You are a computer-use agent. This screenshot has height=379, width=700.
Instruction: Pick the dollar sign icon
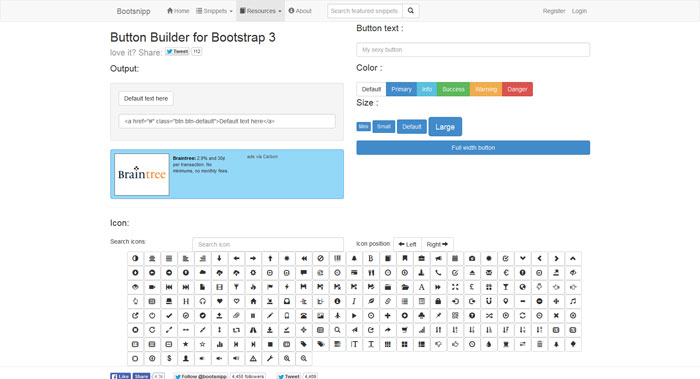point(169,358)
